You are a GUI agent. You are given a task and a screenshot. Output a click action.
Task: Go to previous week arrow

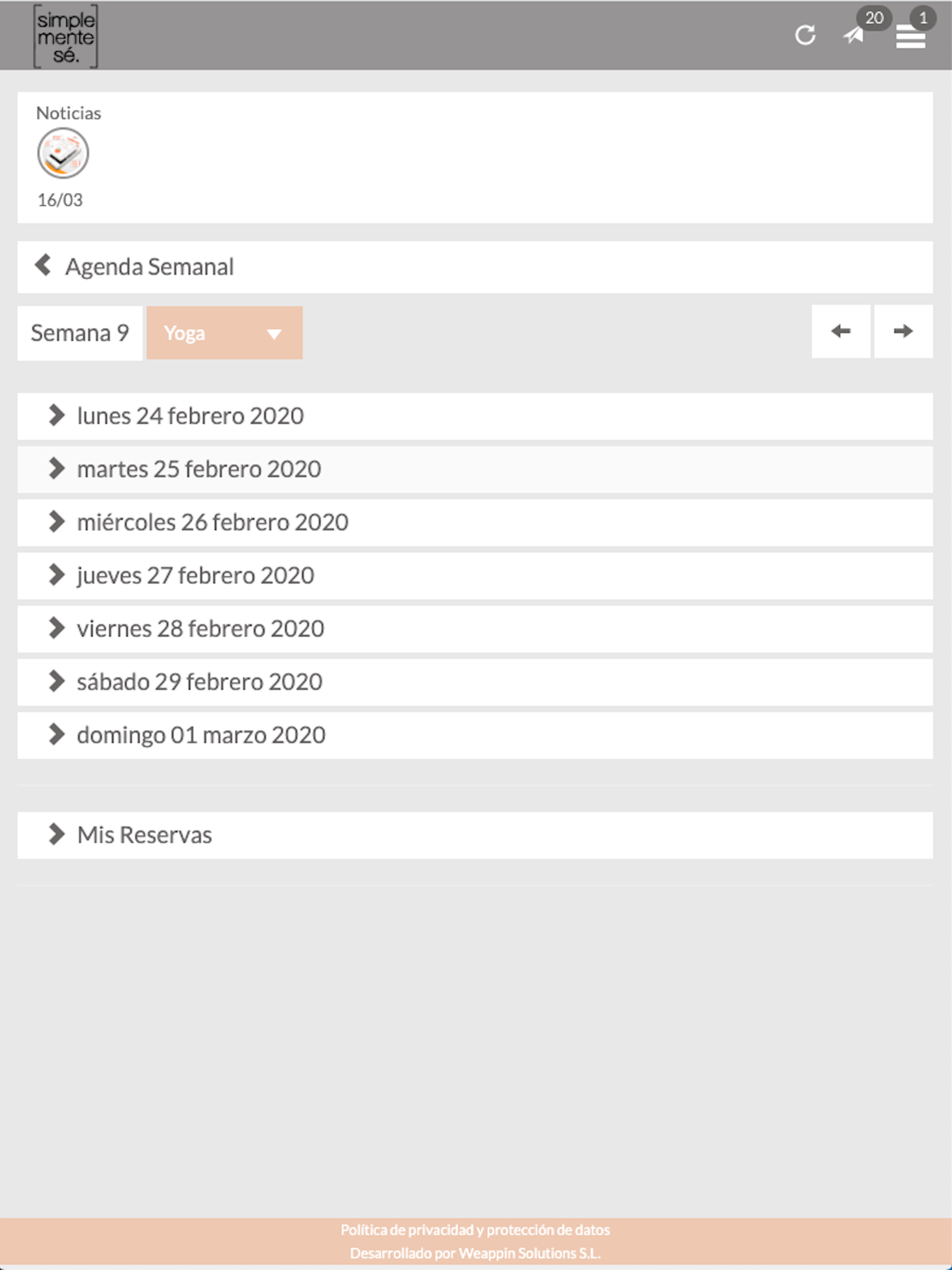point(840,331)
